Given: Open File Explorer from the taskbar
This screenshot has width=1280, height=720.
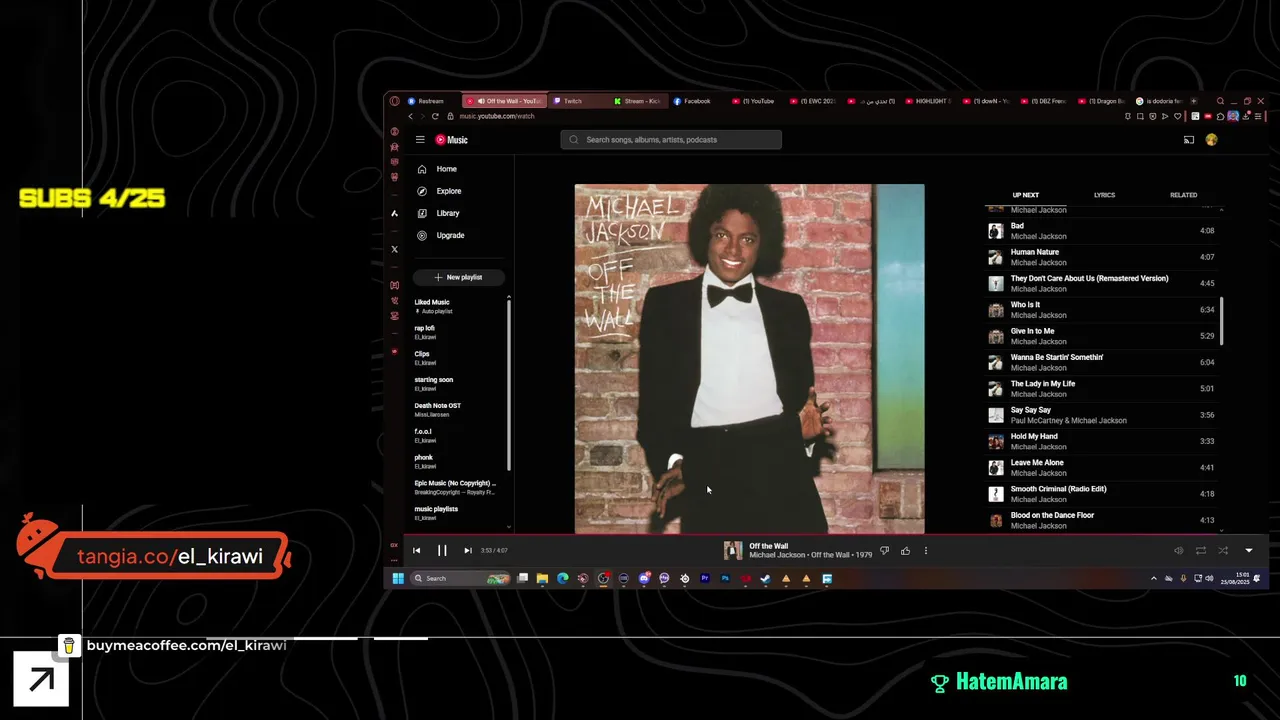Looking at the screenshot, I should (542, 578).
